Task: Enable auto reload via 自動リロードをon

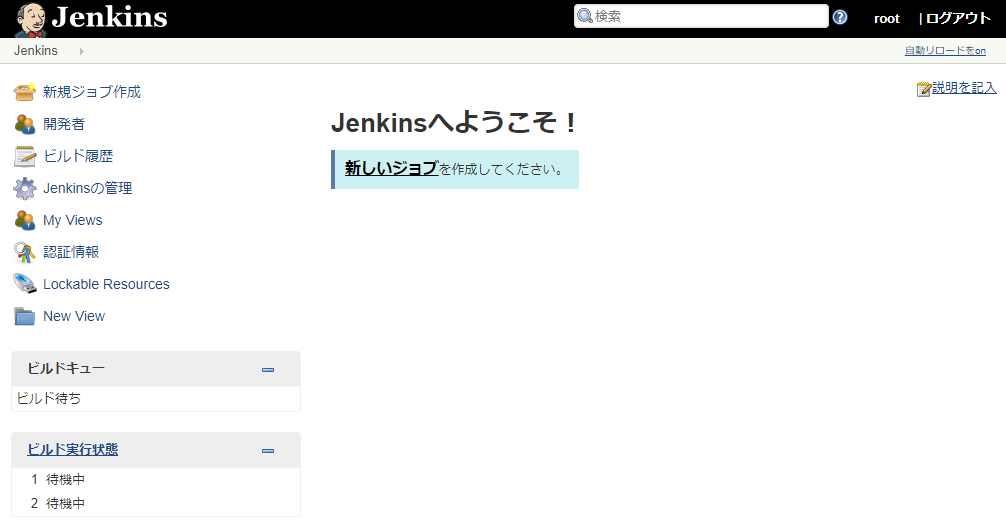Action: tap(945, 51)
